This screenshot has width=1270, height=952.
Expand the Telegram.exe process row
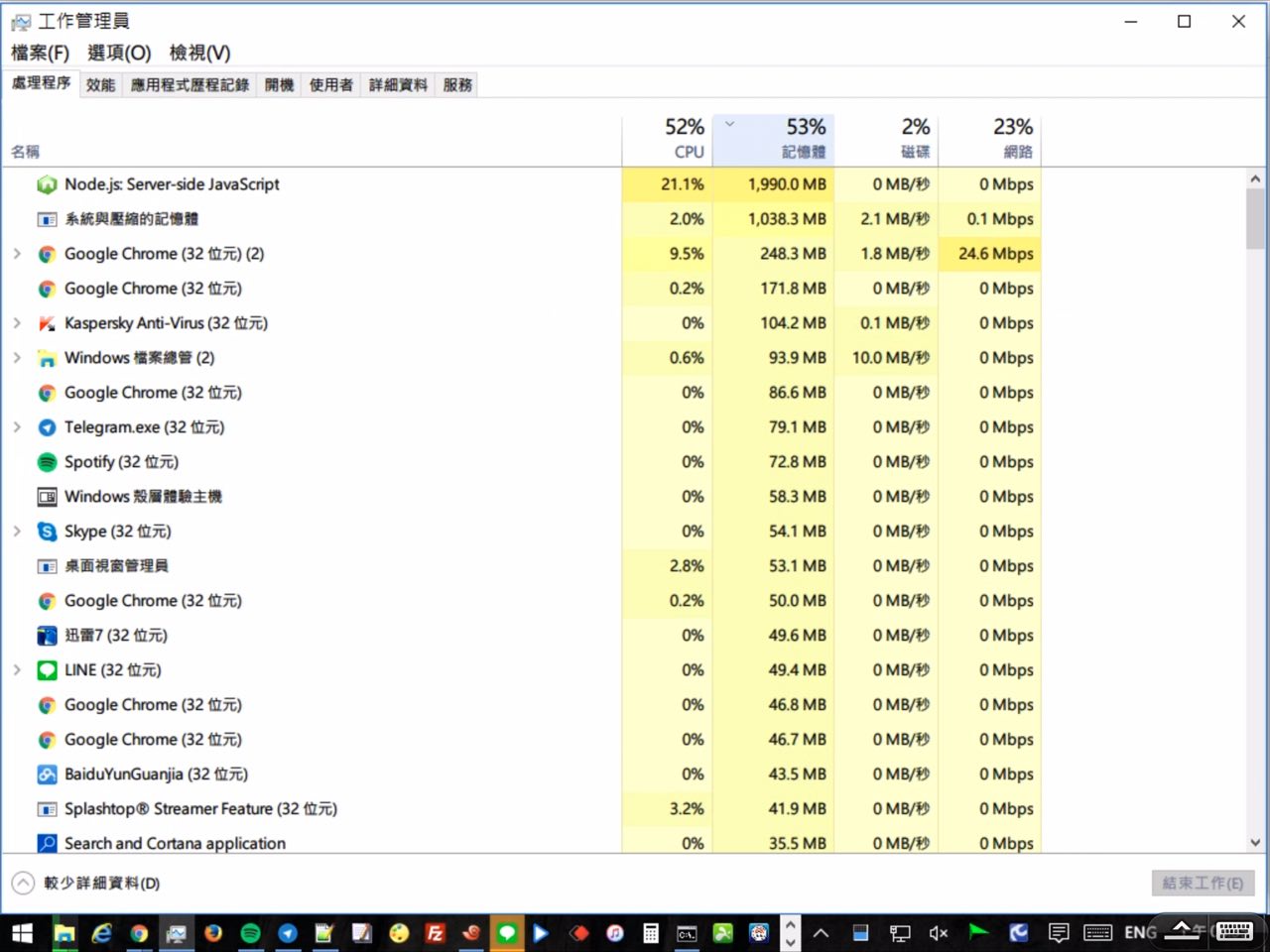coord(17,427)
